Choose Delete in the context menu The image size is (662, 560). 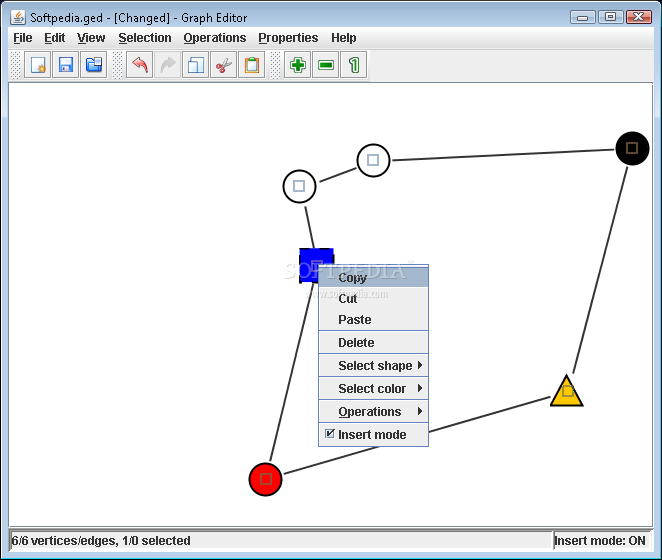374,343
